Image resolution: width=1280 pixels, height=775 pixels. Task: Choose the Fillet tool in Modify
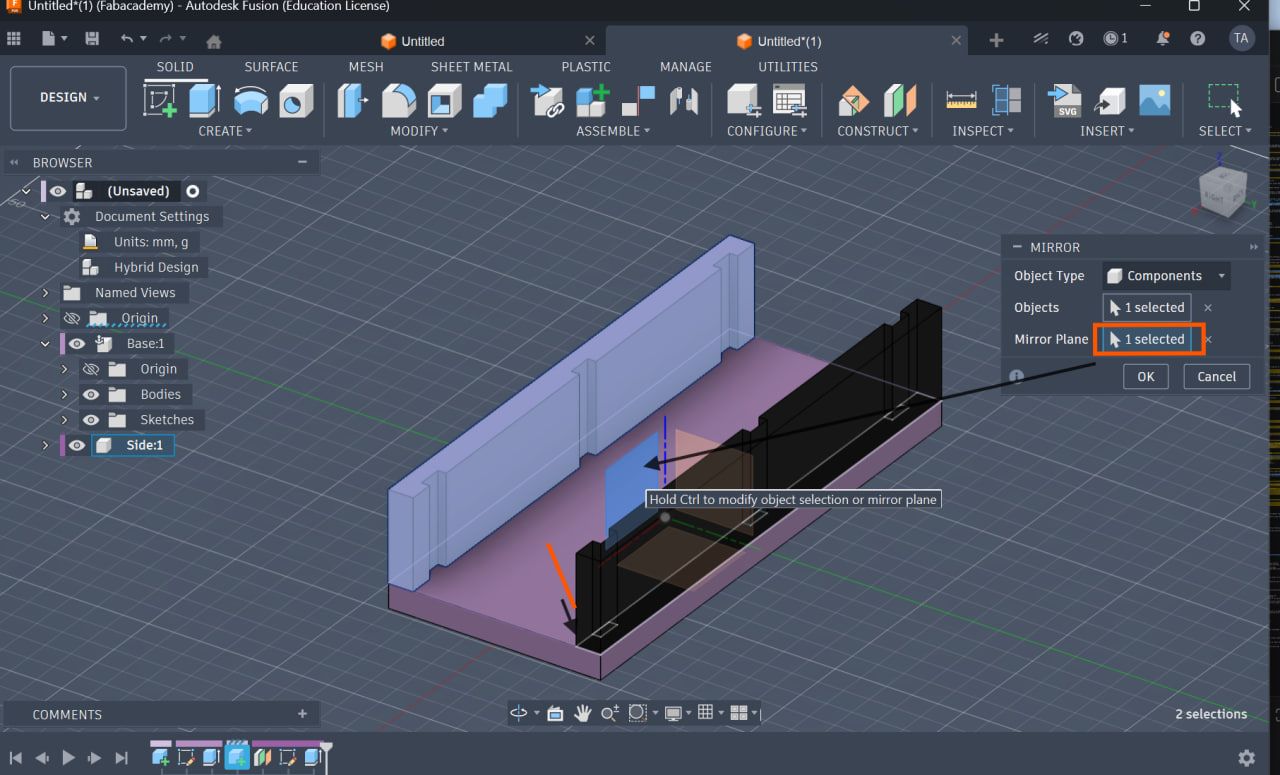[399, 100]
